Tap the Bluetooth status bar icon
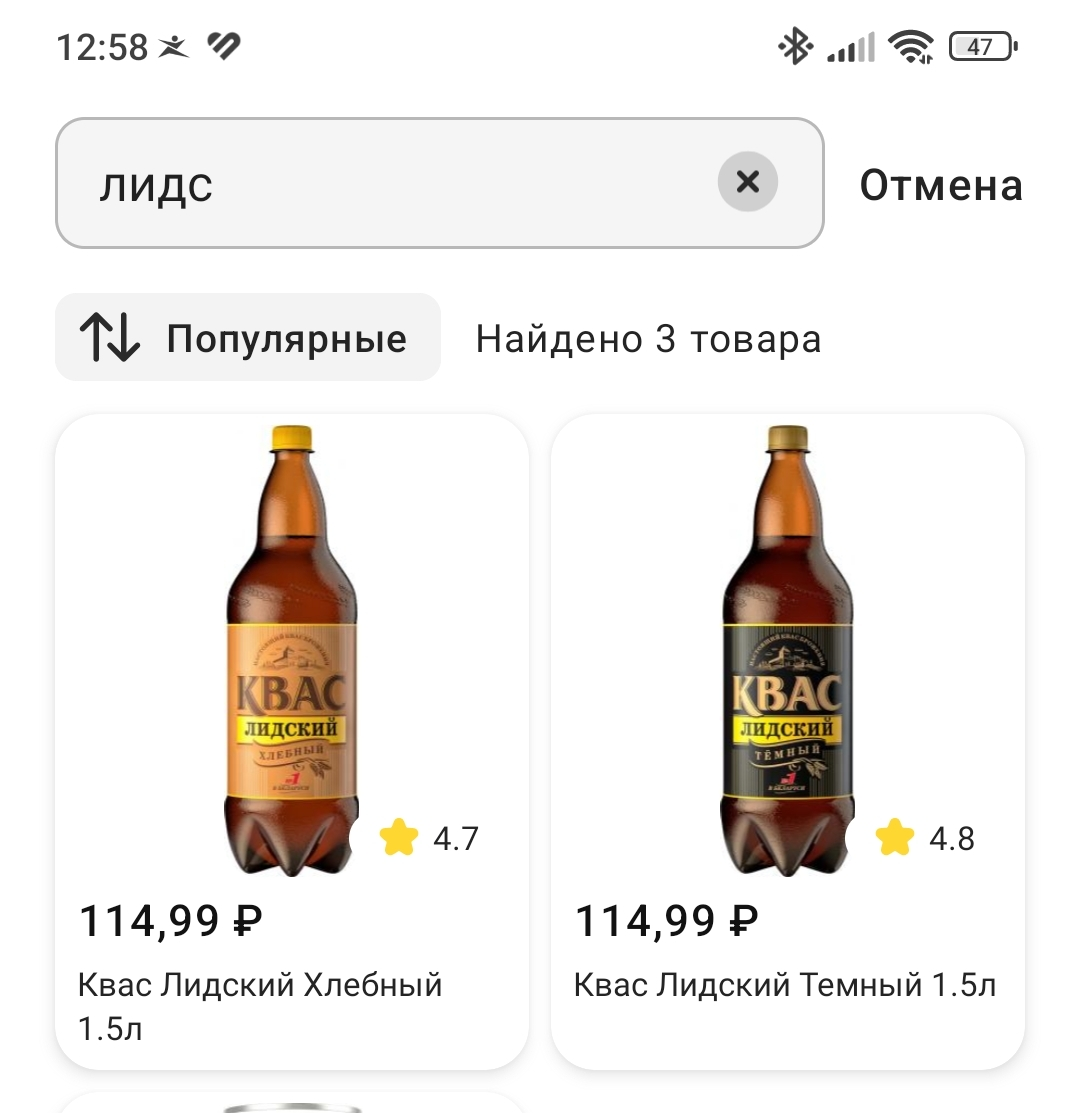 tap(795, 46)
